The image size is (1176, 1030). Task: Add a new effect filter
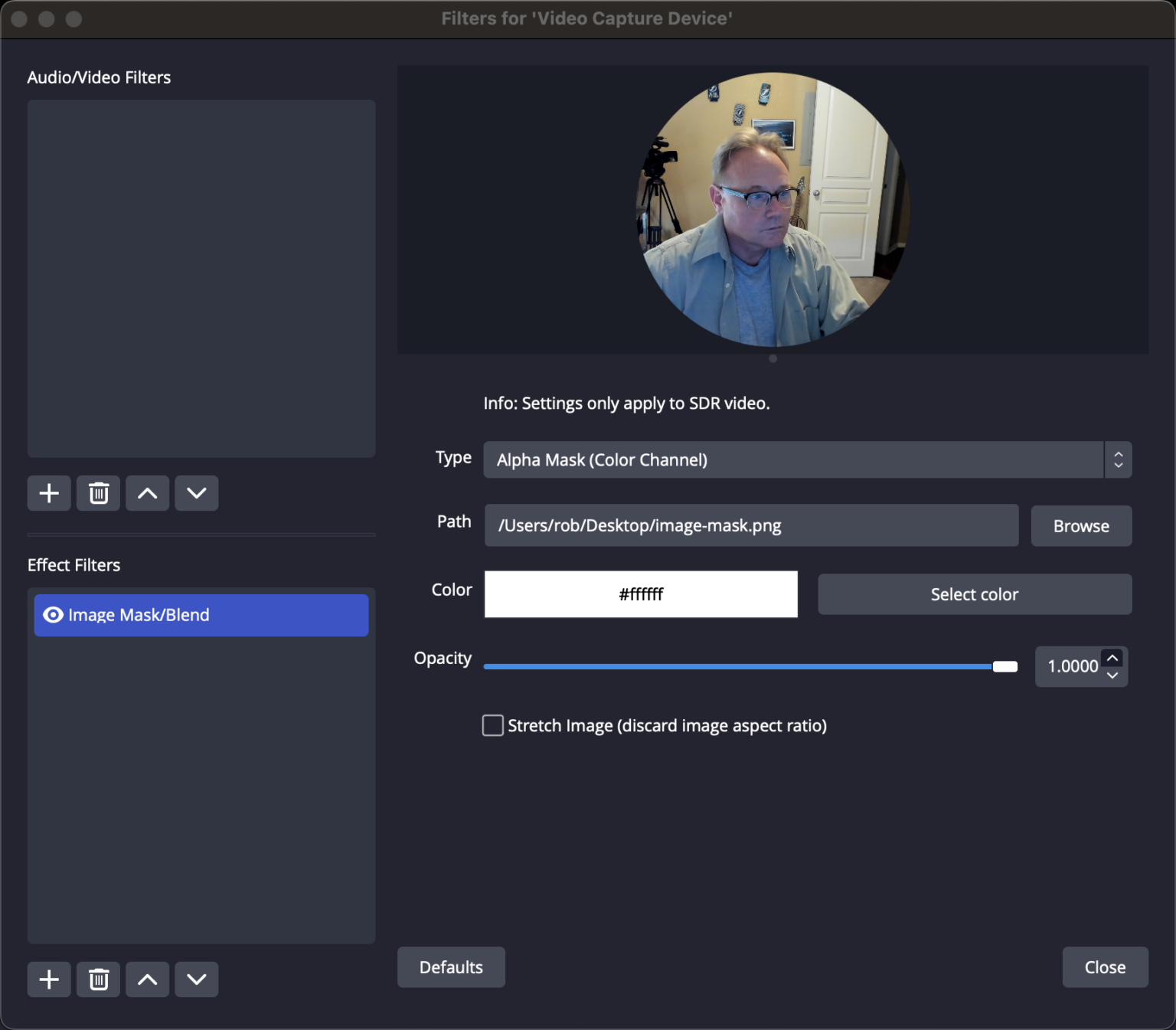(x=48, y=979)
